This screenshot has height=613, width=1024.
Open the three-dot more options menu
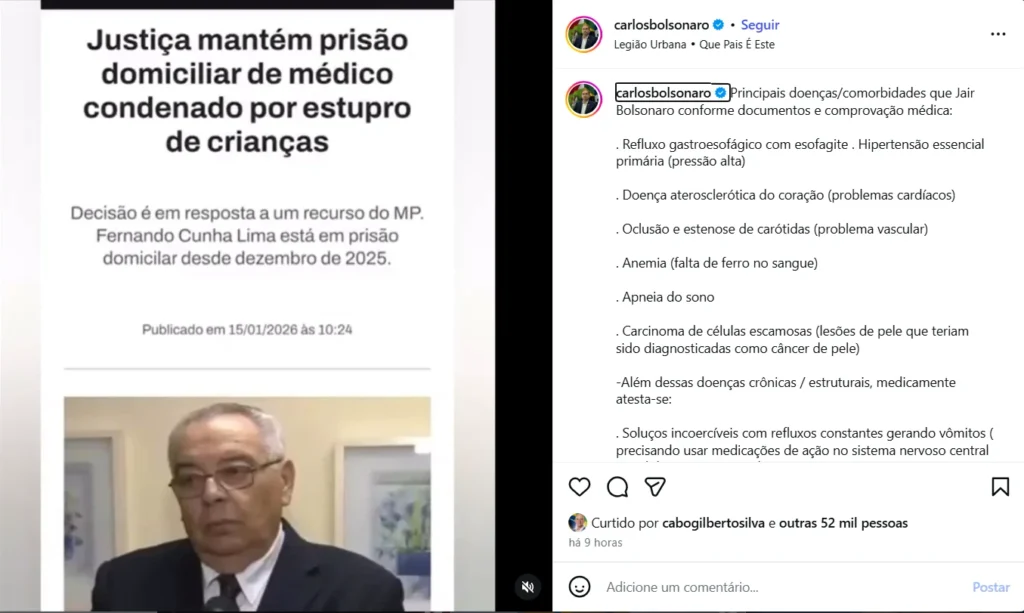click(998, 34)
